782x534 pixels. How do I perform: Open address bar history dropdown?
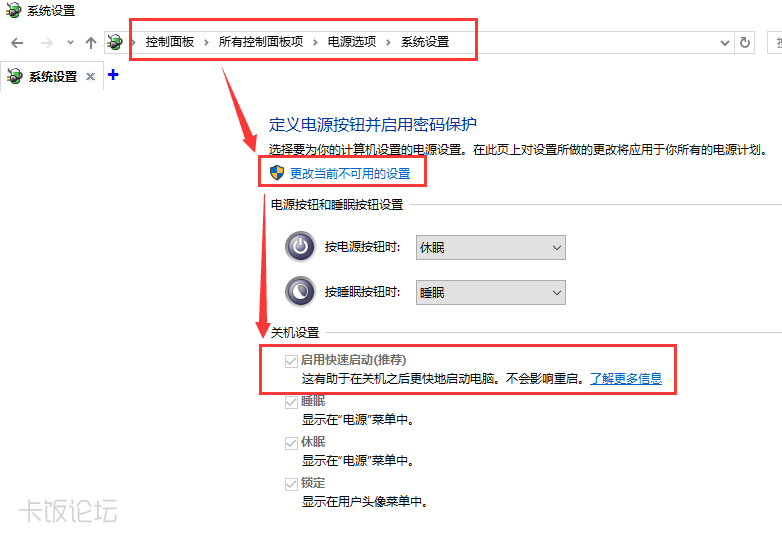click(725, 43)
